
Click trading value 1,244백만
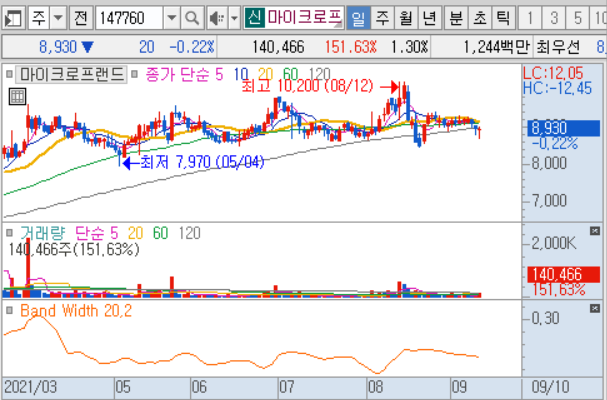[496, 47]
